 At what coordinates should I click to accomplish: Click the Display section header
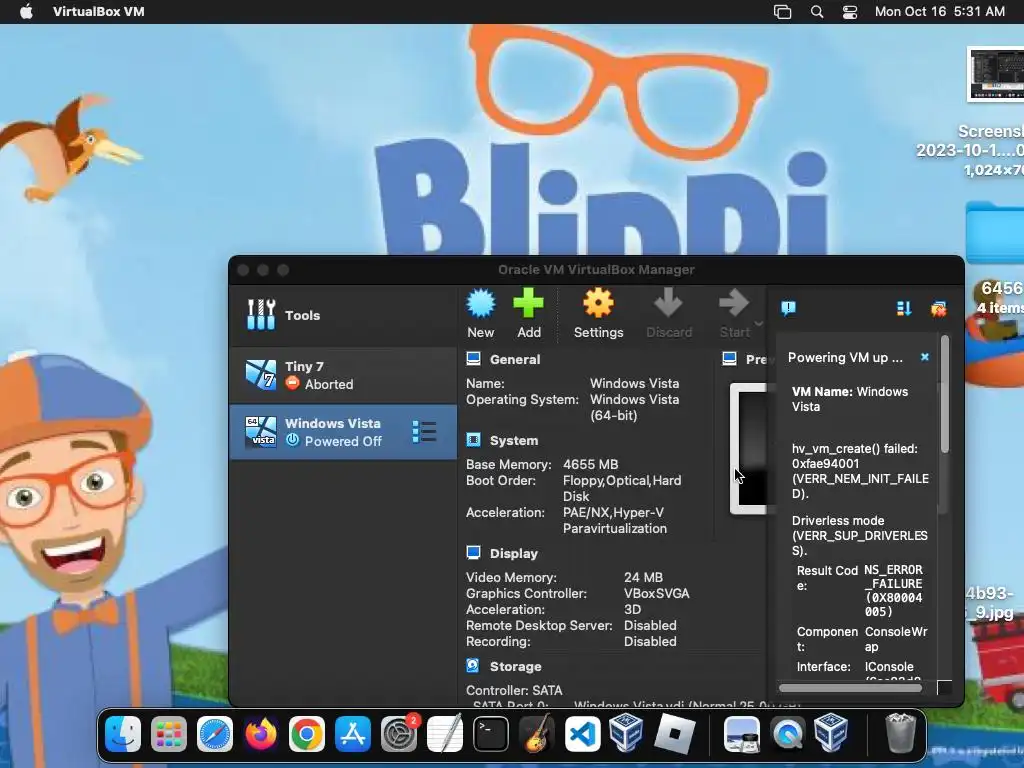514,554
